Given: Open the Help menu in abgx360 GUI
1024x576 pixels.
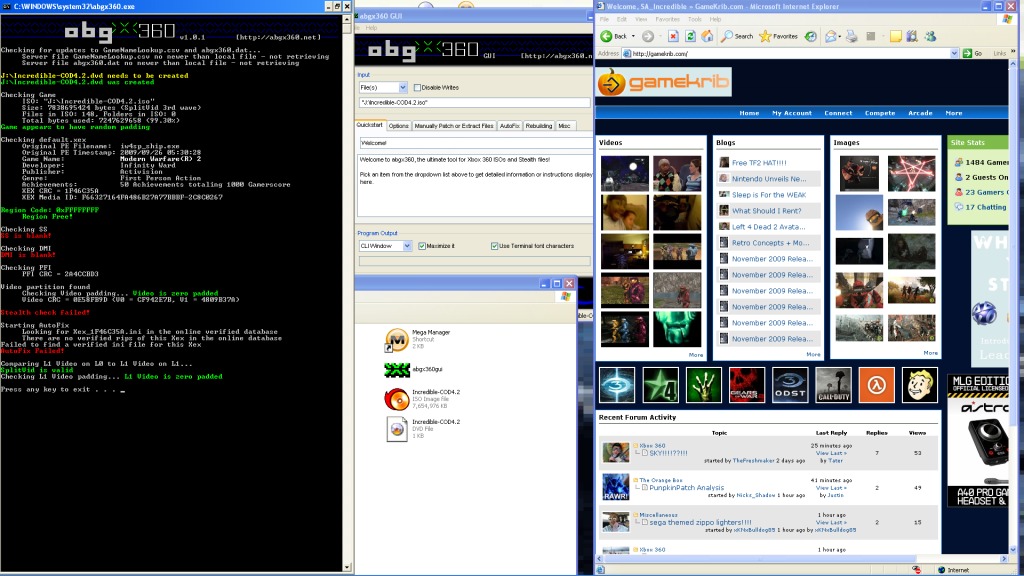Looking at the screenshot, I should click(372, 28).
